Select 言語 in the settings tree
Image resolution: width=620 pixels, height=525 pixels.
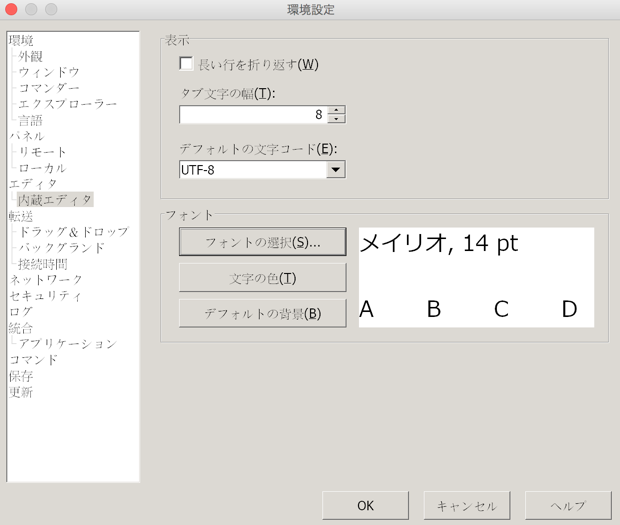30,120
